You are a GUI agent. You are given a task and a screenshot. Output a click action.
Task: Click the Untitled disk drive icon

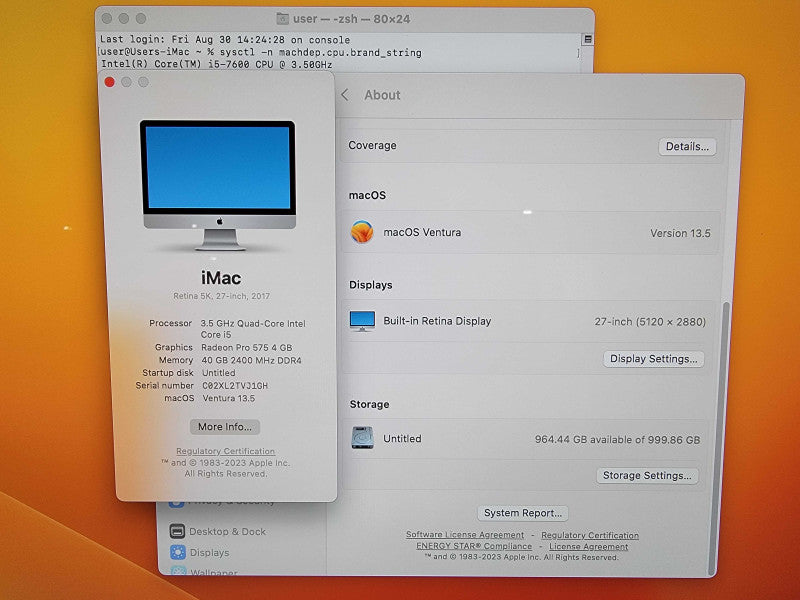click(362, 438)
